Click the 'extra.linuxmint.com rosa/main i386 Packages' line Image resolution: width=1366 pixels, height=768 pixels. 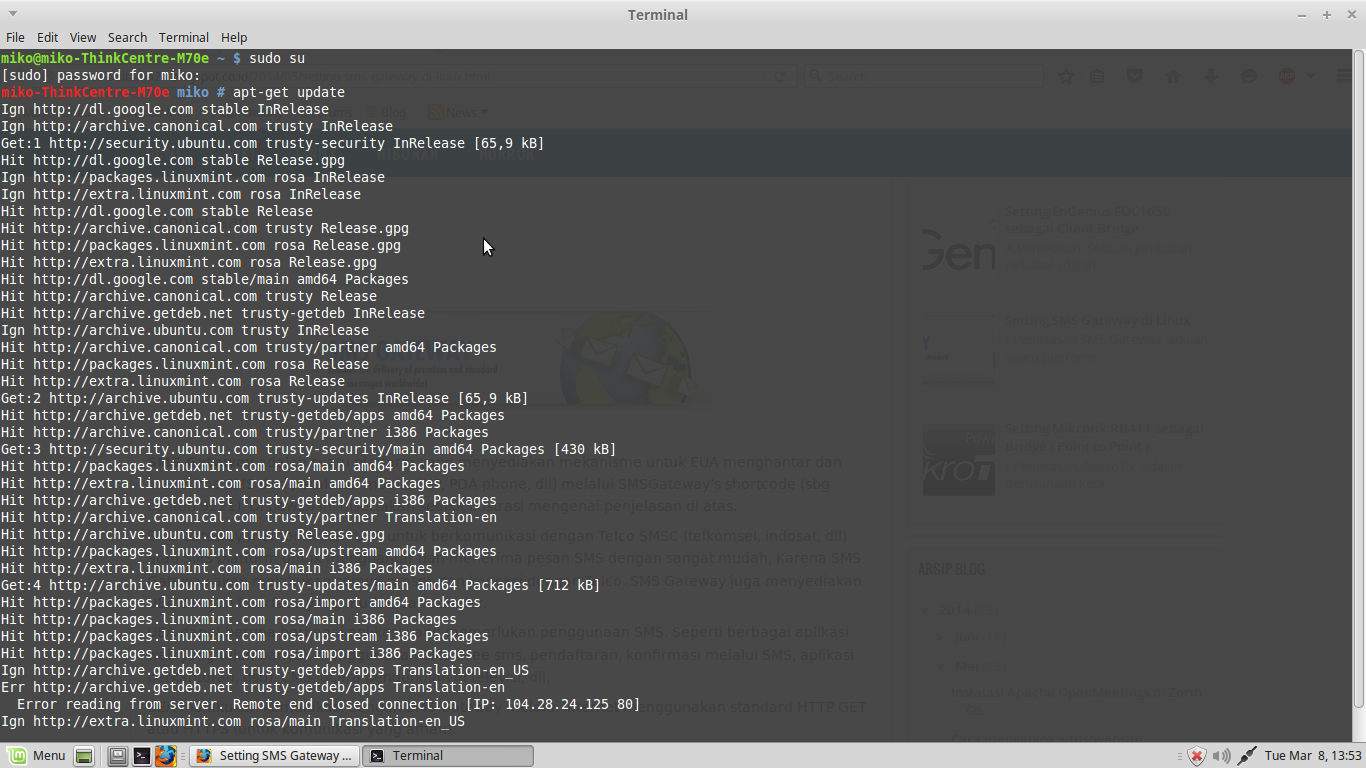[217, 568]
